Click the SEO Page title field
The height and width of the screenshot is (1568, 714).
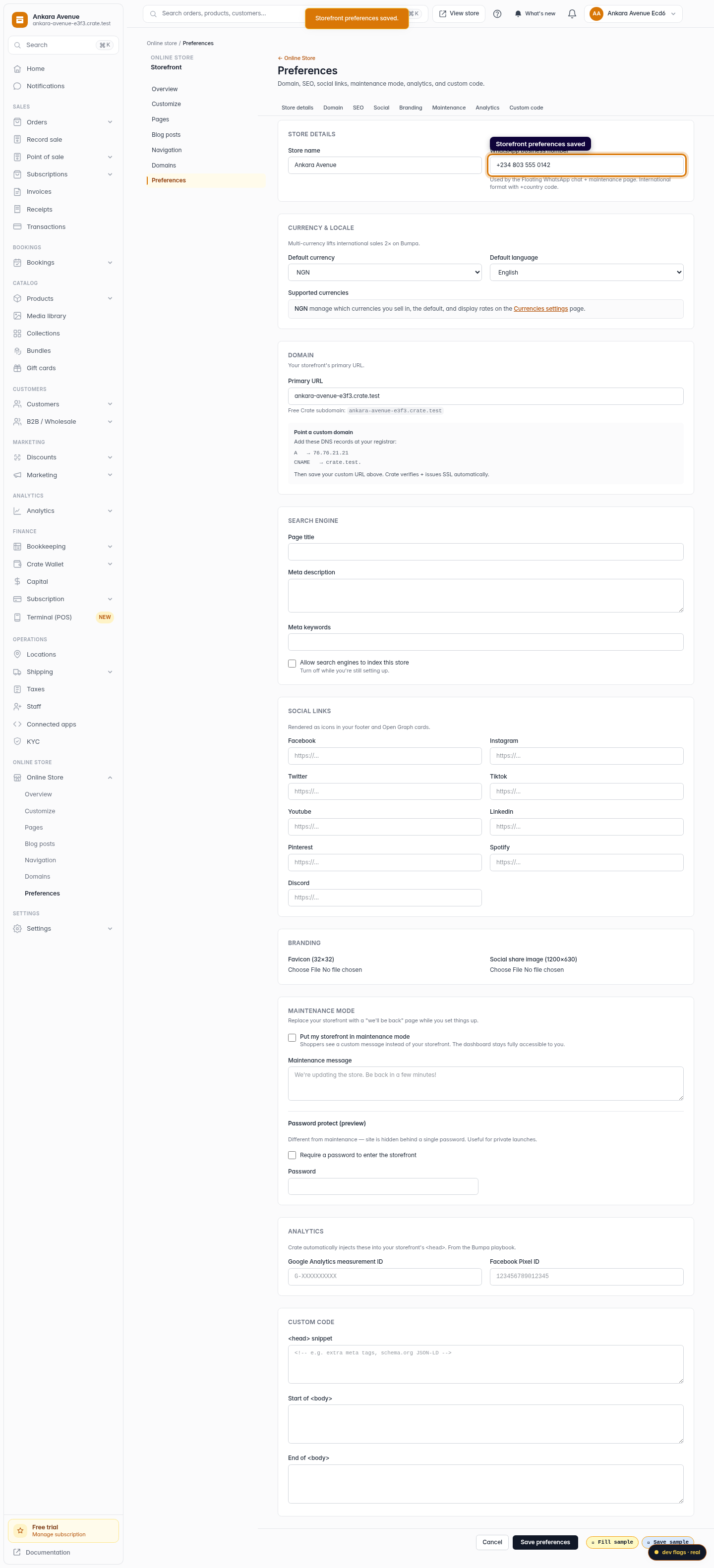[485, 552]
